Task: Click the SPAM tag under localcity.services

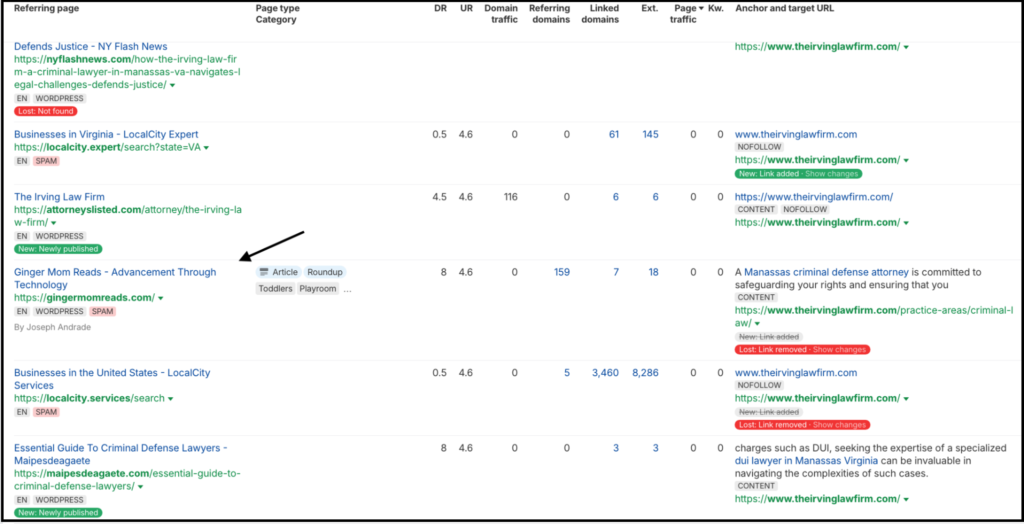Action: 46,412
